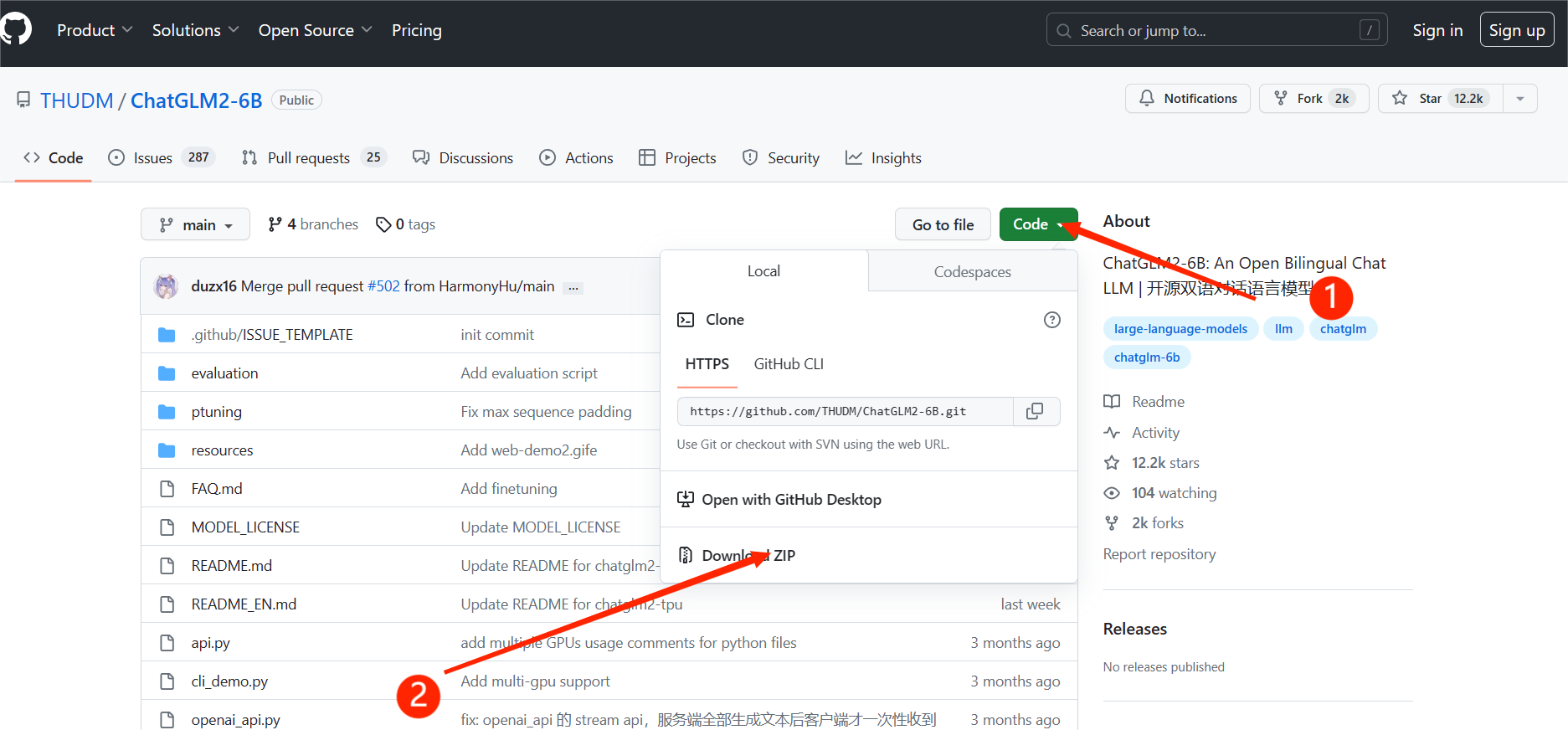
Task: Open the Pricing page
Action: 417,30
